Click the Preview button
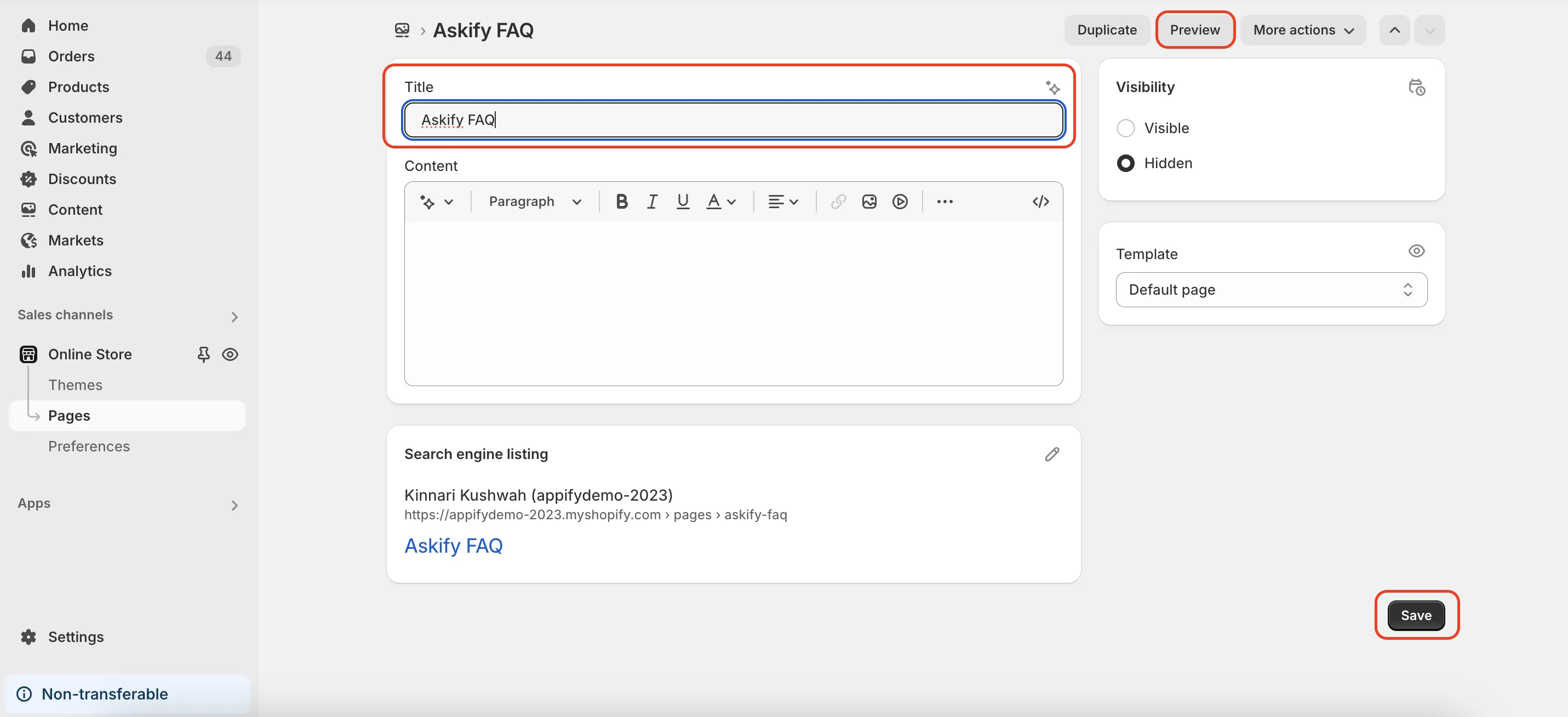This screenshot has height=717, width=1568. tap(1194, 30)
